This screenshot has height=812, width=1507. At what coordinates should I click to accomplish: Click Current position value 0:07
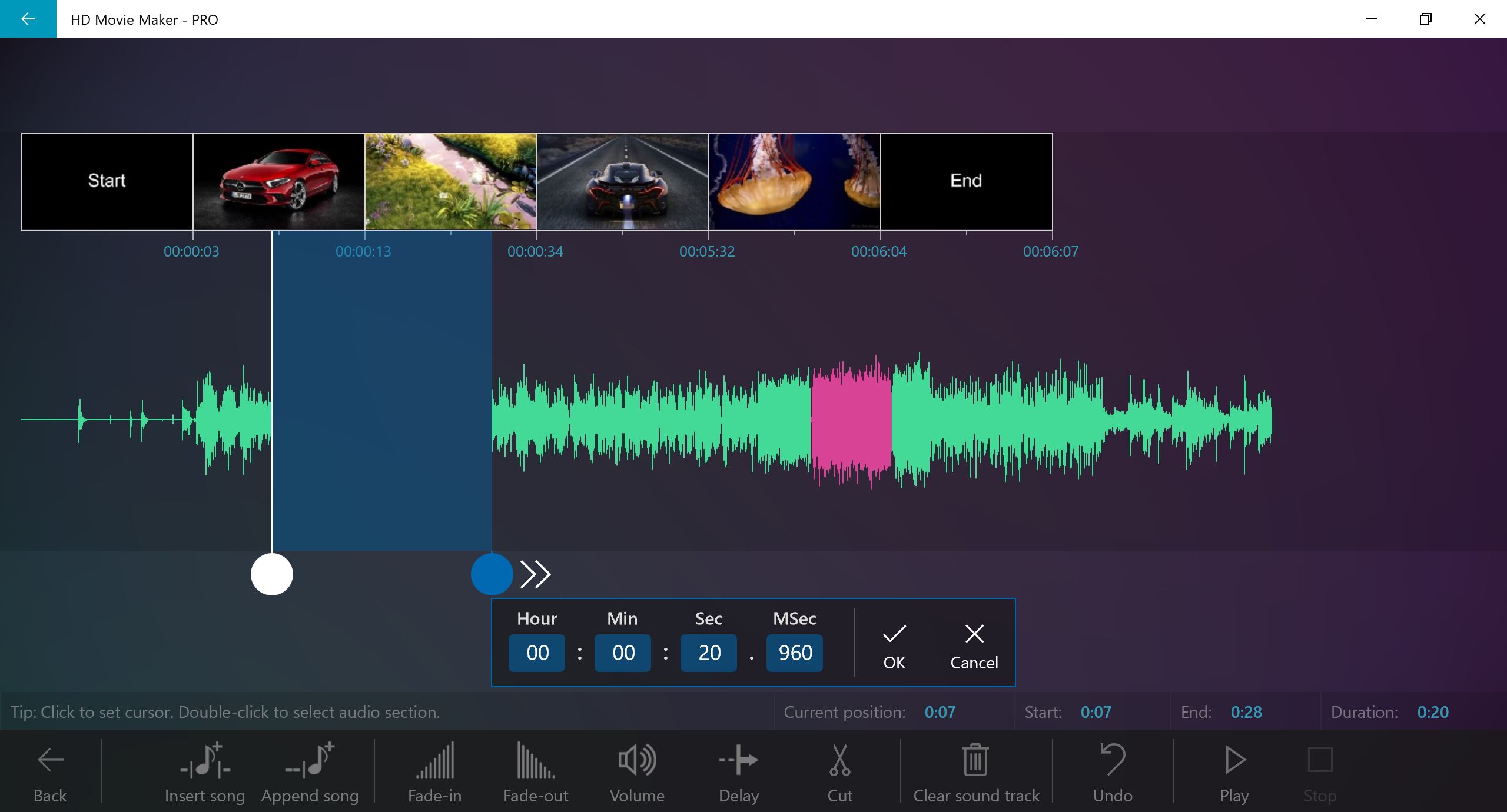(x=940, y=713)
